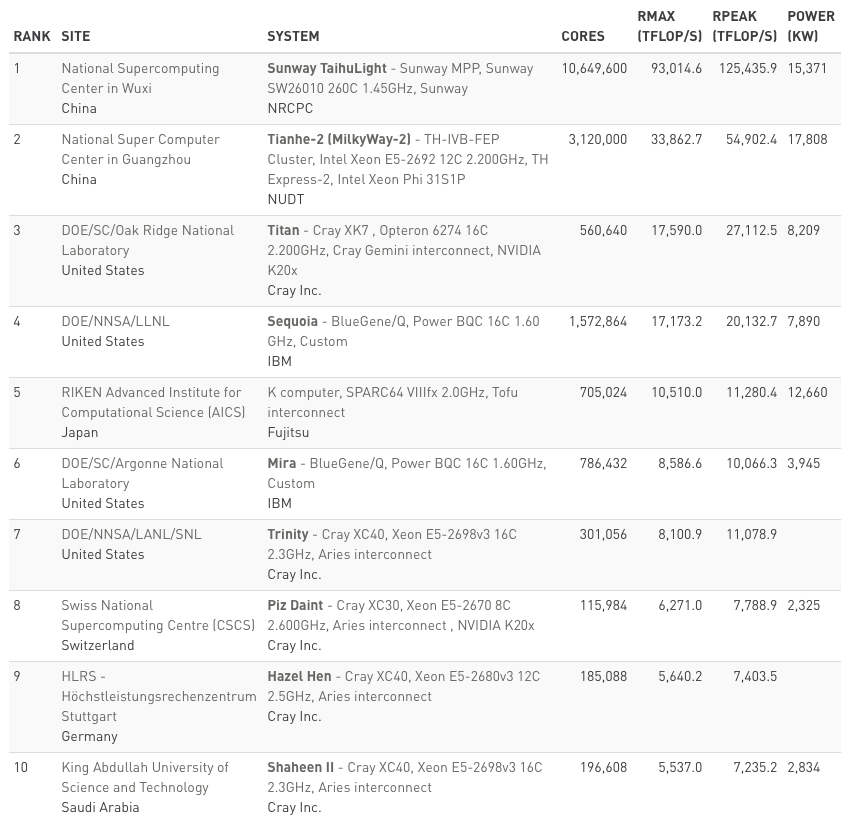This screenshot has width=852, height=836.
Task: Click the K computer system description
Action: [x=392, y=393]
